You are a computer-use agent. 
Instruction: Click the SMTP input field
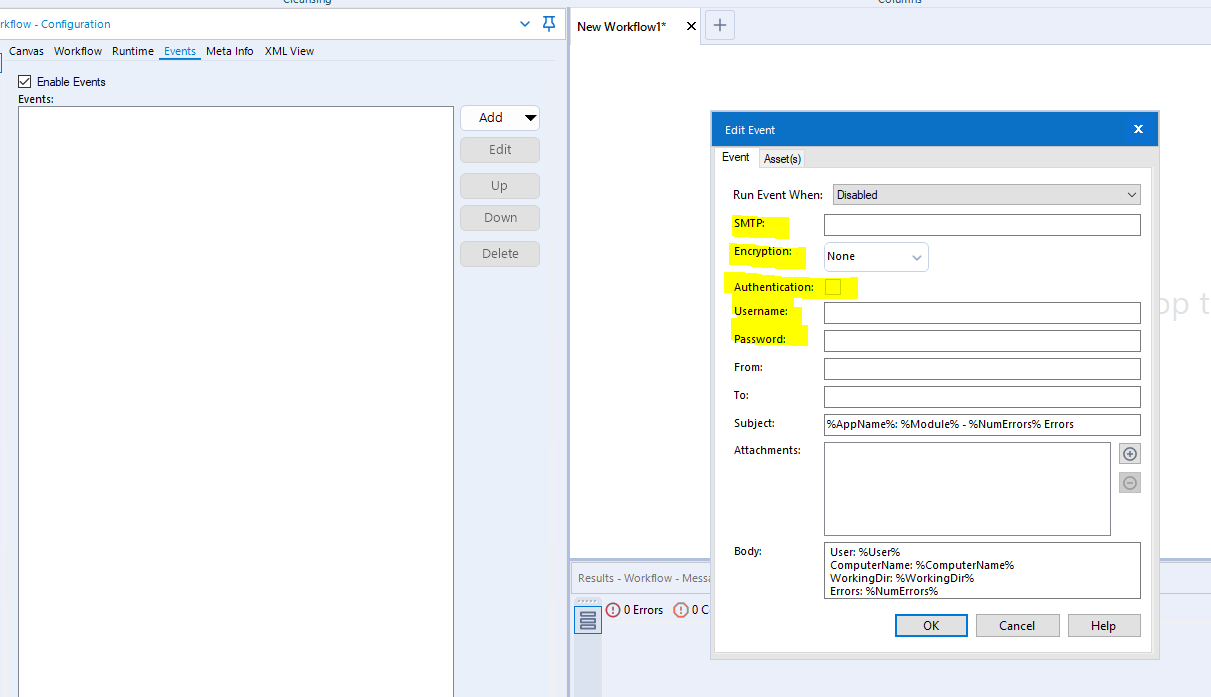pos(981,224)
